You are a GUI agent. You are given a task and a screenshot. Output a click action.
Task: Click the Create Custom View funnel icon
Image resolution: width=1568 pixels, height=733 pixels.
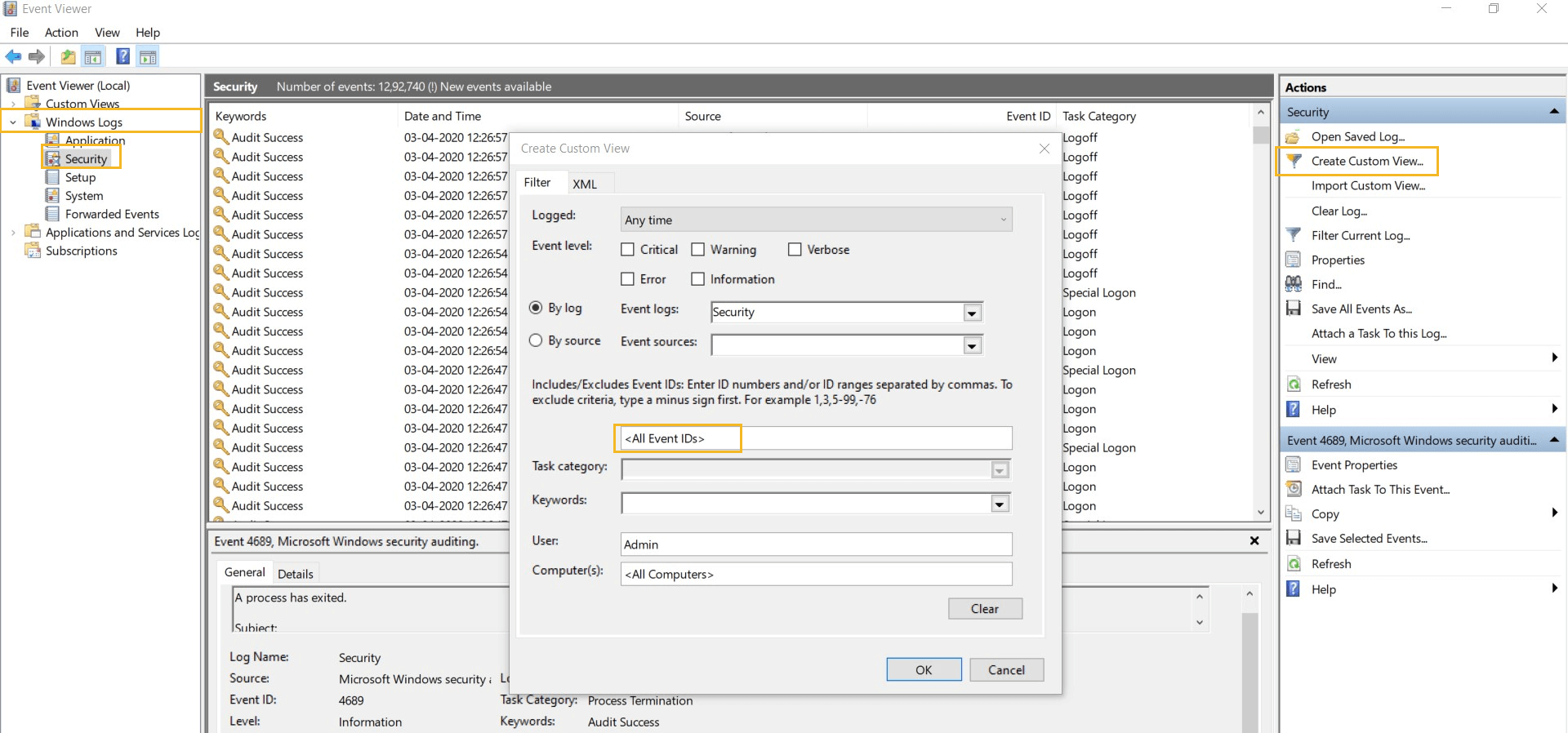click(1294, 161)
